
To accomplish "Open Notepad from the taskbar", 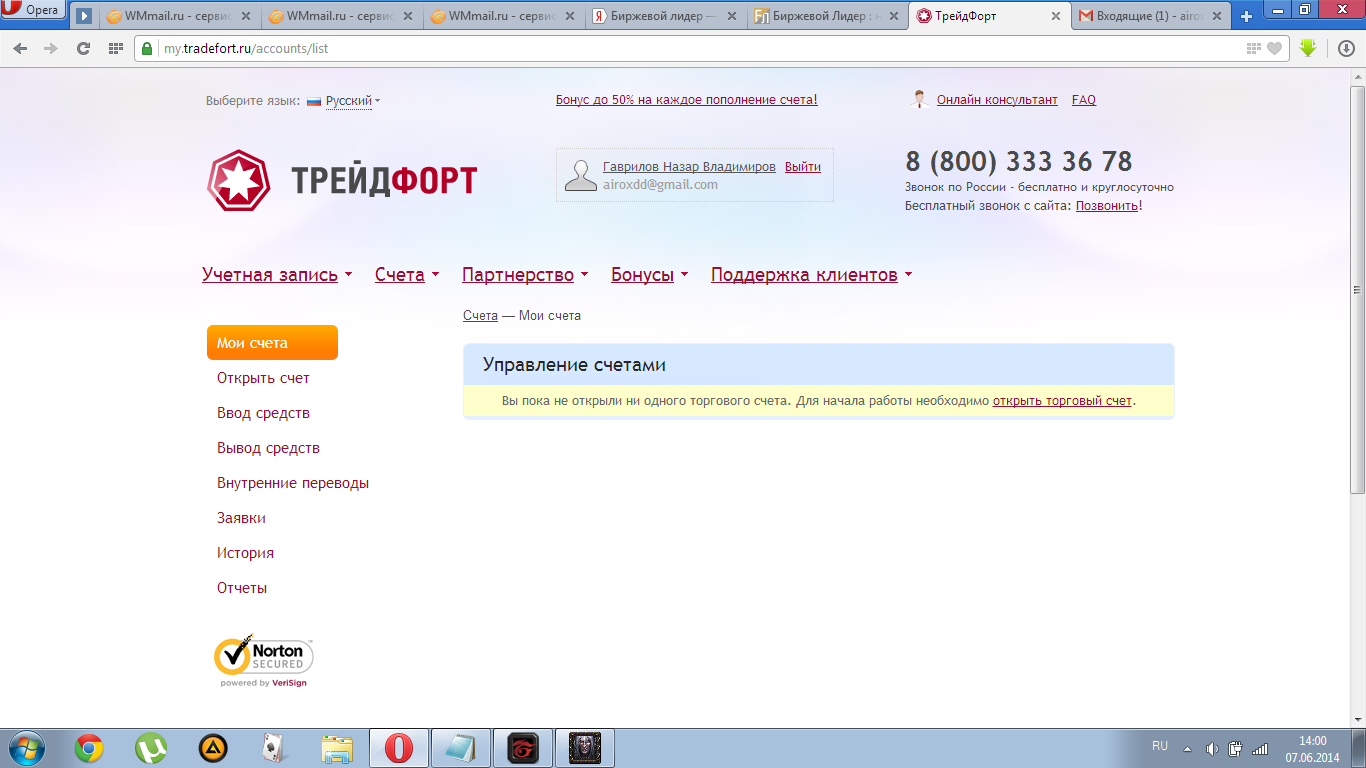I will (460, 748).
